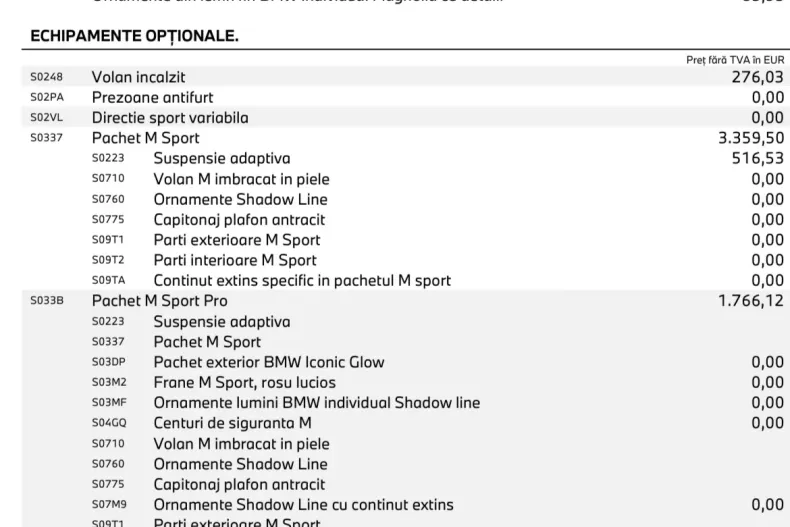
Task: Select Pachet exterior BMW Iconic Glow
Action: pos(269,362)
